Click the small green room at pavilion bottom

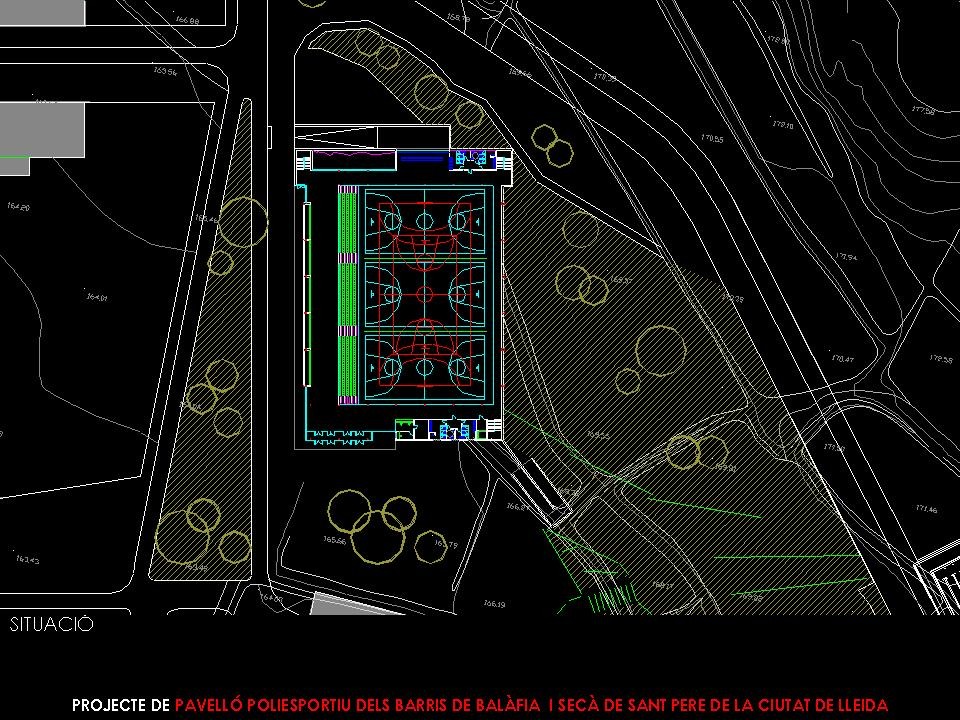tap(404, 429)
